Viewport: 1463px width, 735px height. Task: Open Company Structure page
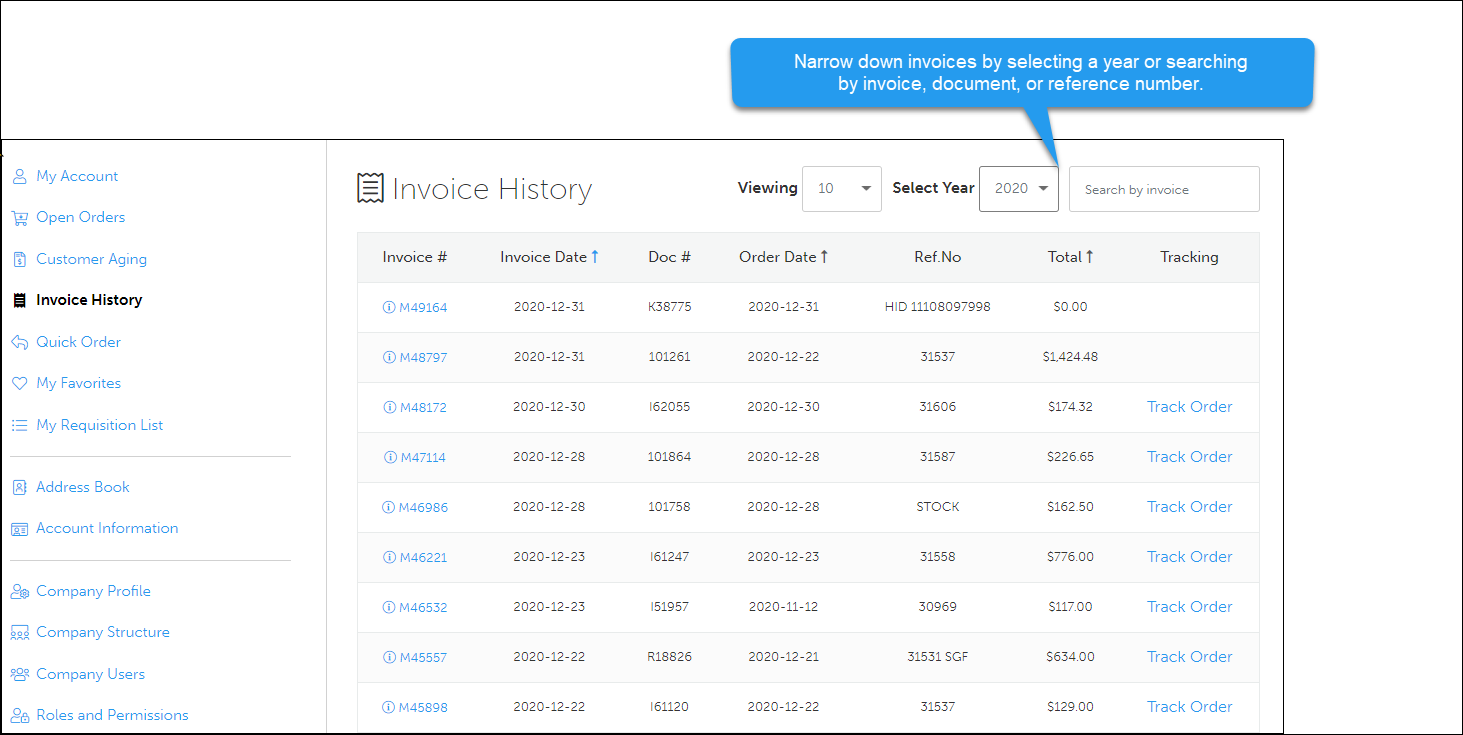click(x=103, y=633)
